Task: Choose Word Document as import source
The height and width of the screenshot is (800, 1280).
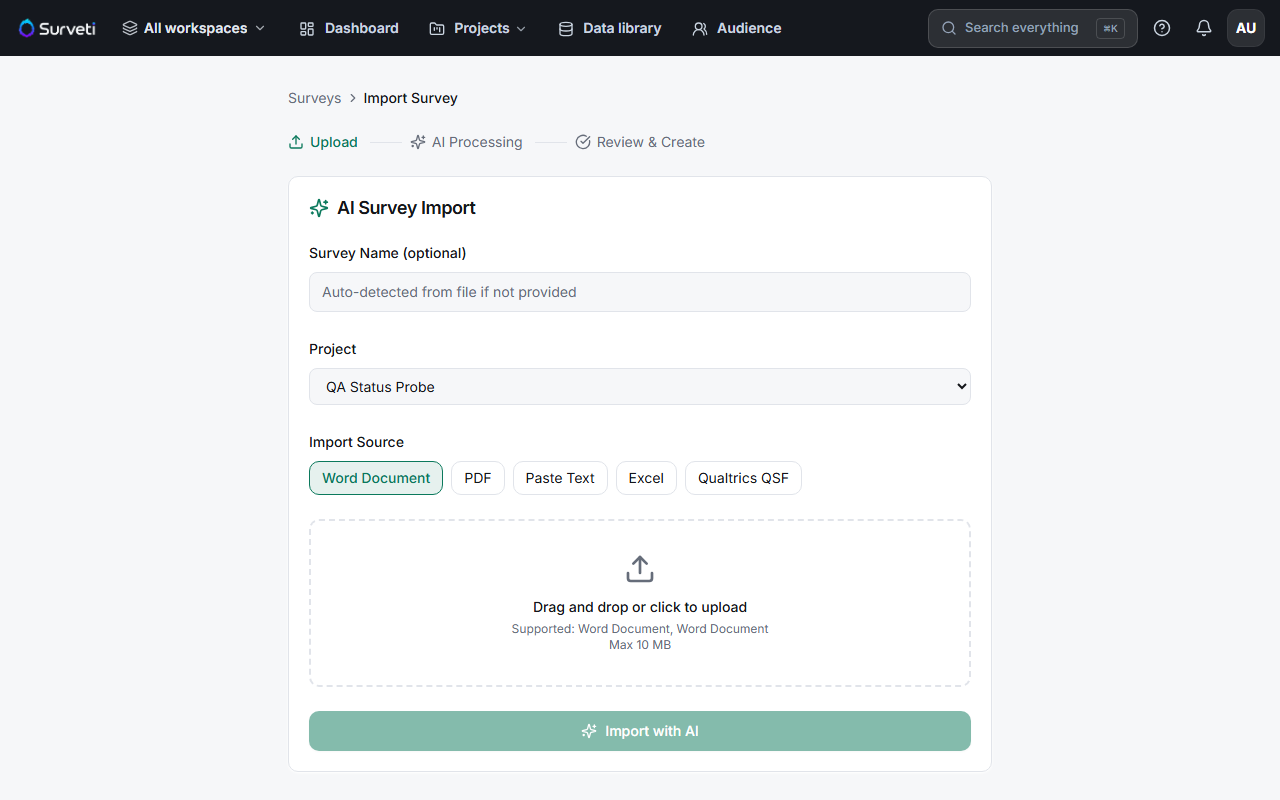Action: click(x=376, y=478)
